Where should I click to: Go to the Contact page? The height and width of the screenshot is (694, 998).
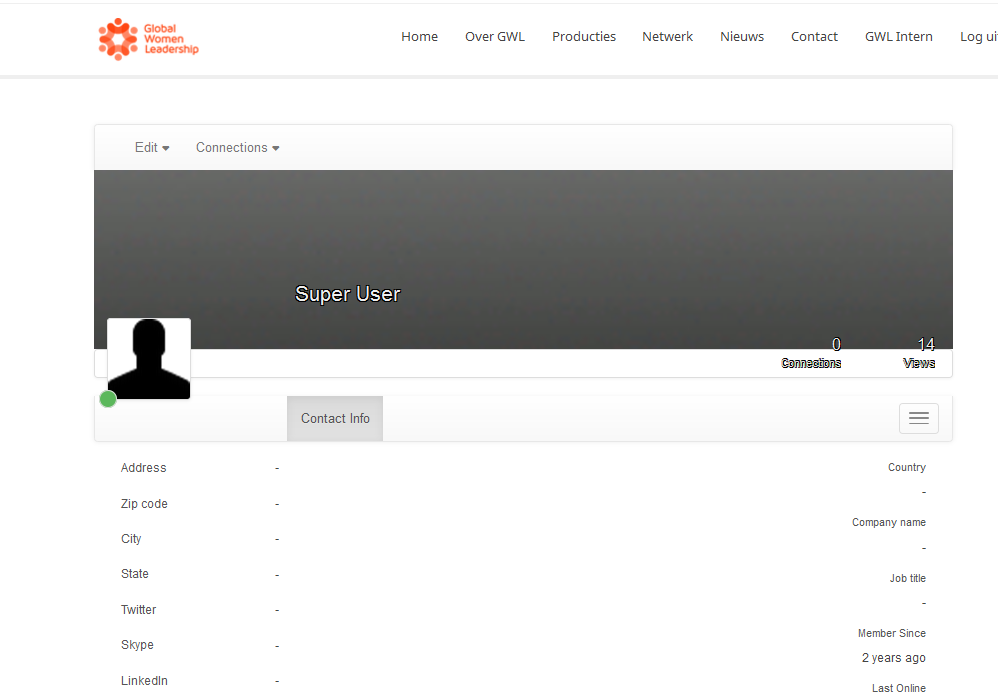[x=814, y=37]
